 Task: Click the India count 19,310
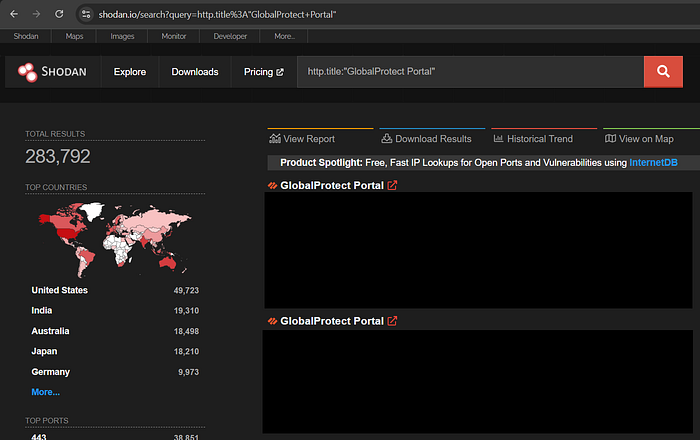pyautogui.click(x=186, y=311)
